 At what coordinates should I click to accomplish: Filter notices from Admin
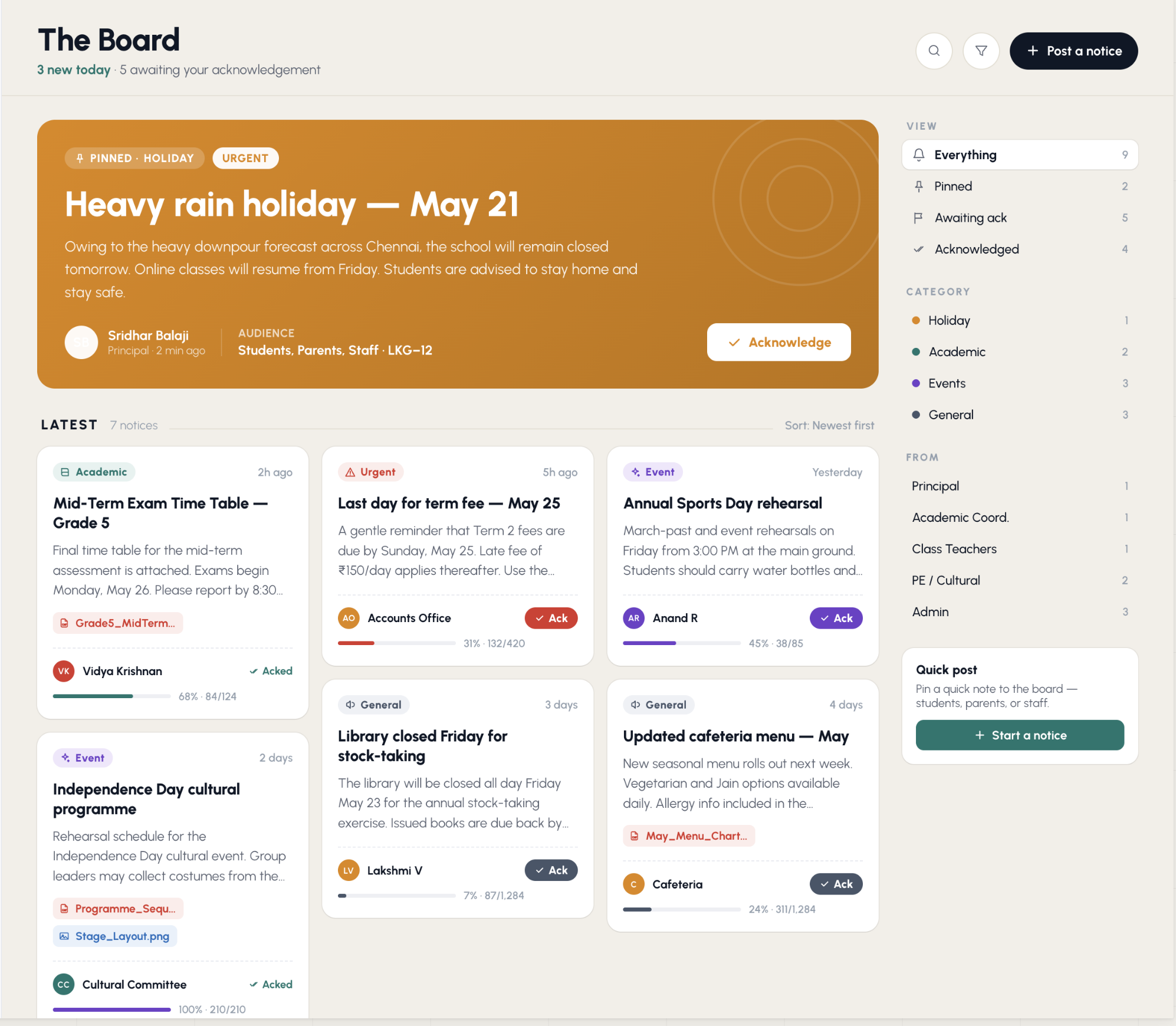(x=1020, y=611)
